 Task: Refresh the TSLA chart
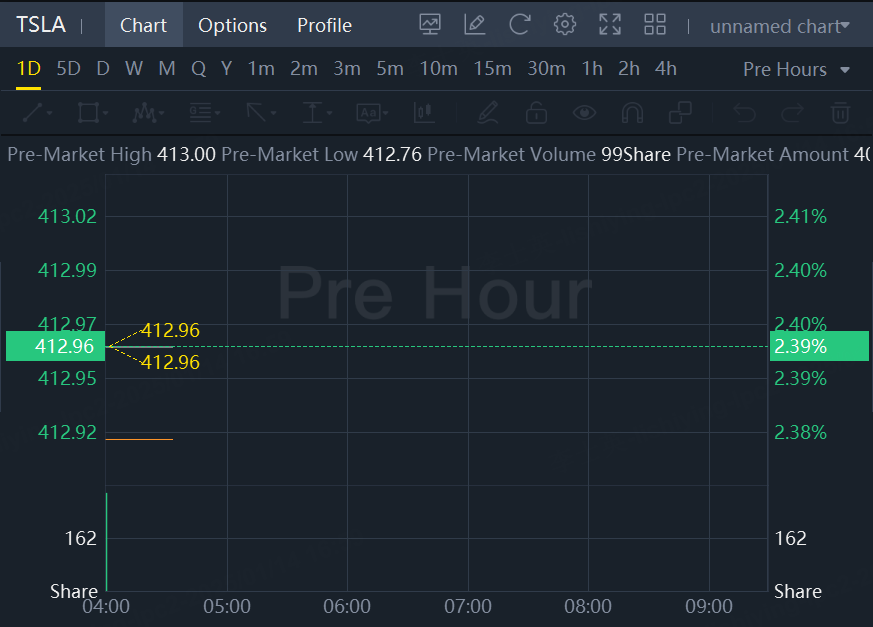coord(520,25)
